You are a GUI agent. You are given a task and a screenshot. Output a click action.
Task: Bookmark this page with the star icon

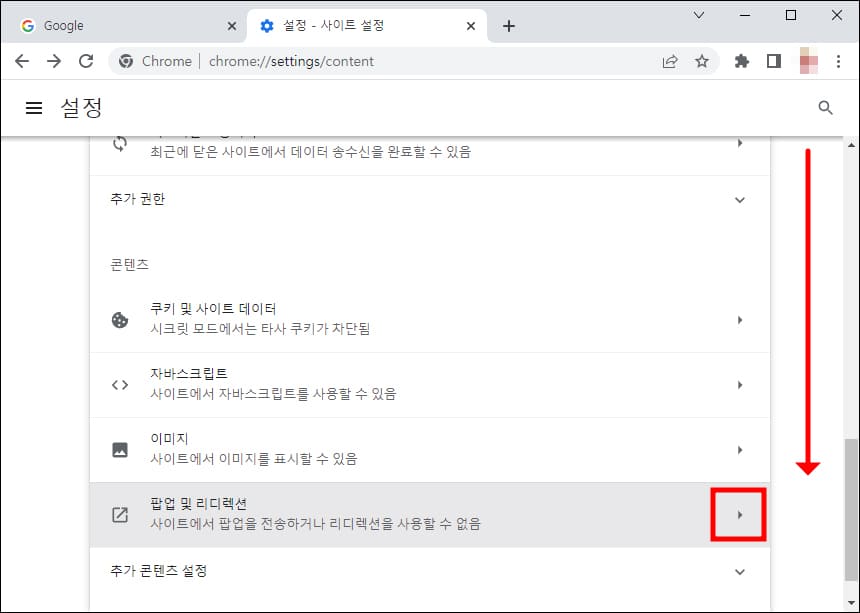pos(702,61)
